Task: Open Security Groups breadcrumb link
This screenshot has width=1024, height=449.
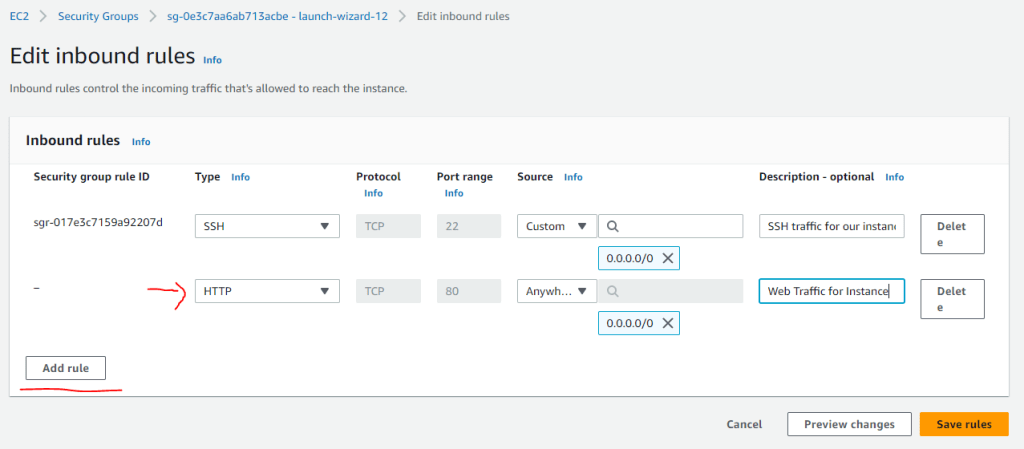Action: pyautogui.click(x=98, y=16)
